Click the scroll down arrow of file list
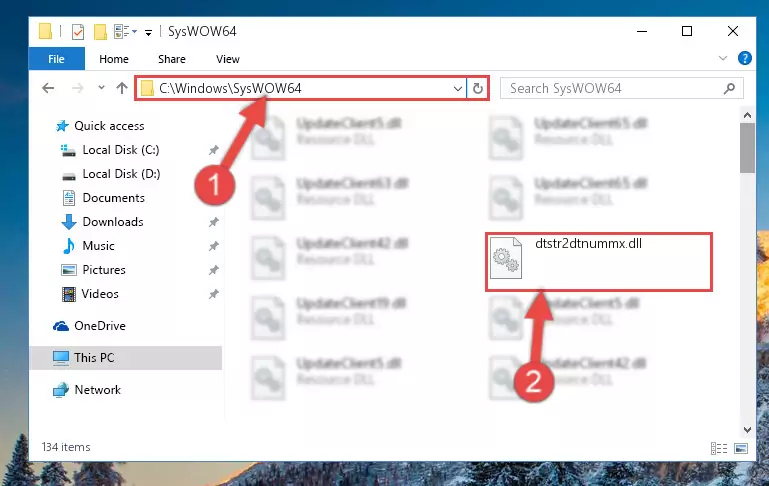The height and width of the screenshot is (486, 769). pyautogui.click(x=747, y=430)
